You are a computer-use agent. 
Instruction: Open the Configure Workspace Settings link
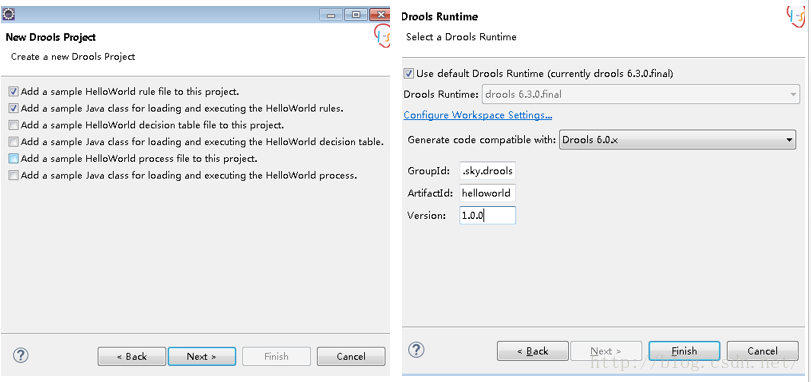tap(477, 115)
